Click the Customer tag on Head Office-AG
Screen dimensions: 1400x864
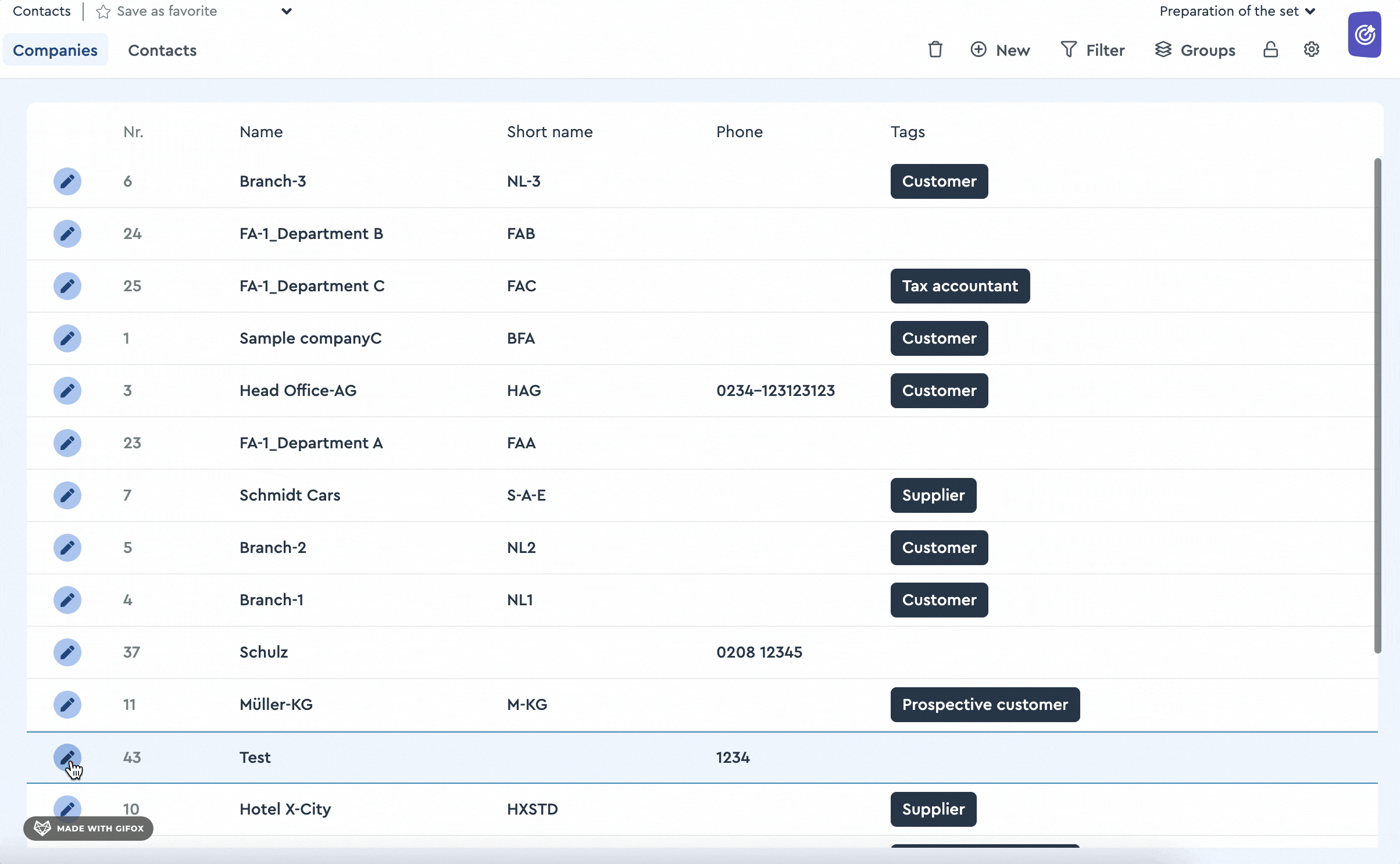click(938, 390)
